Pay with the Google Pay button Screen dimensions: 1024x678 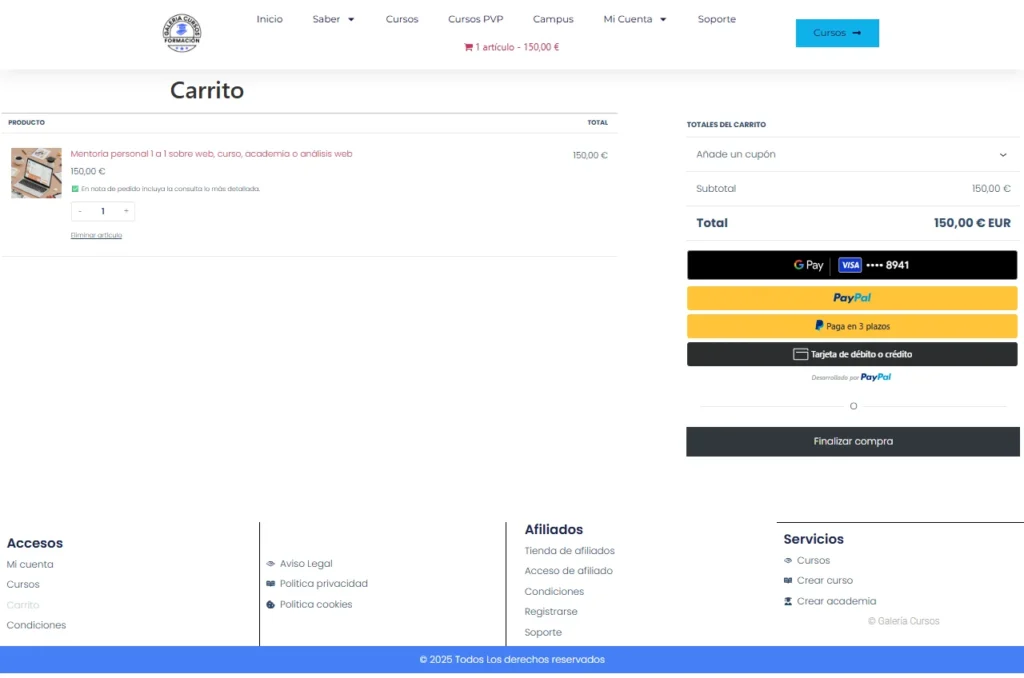click(851, 265)
